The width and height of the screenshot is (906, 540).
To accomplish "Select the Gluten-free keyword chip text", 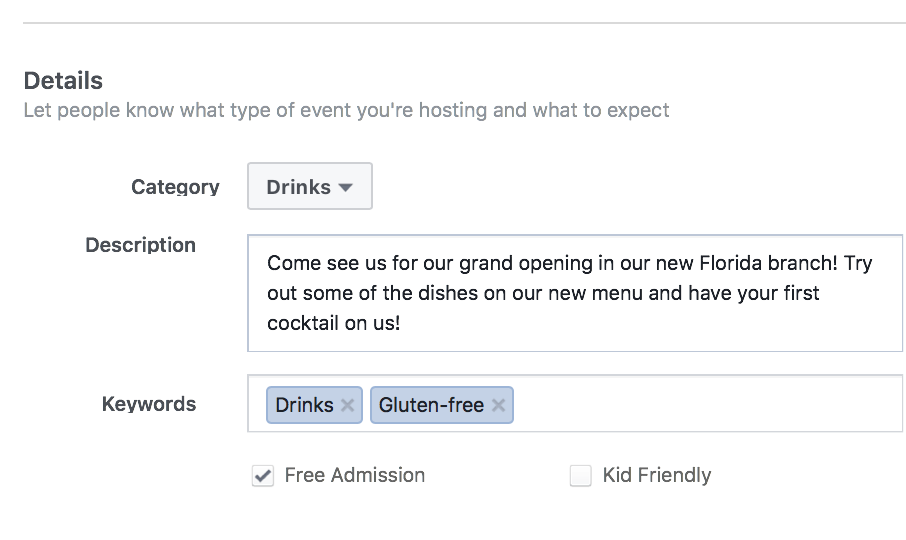I will click(x=431, y=405).
